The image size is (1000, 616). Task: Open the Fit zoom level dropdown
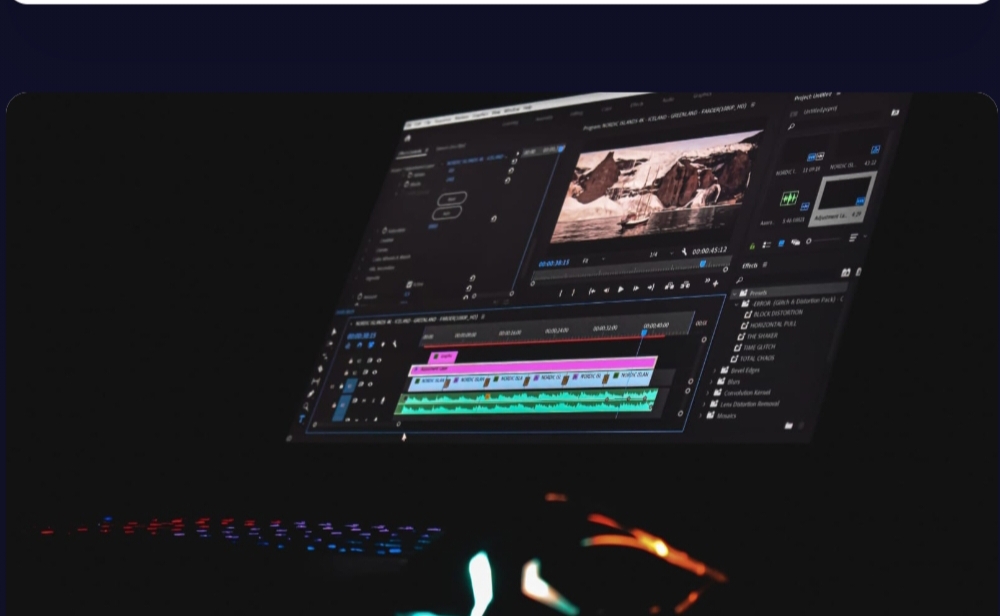(593, 260)
